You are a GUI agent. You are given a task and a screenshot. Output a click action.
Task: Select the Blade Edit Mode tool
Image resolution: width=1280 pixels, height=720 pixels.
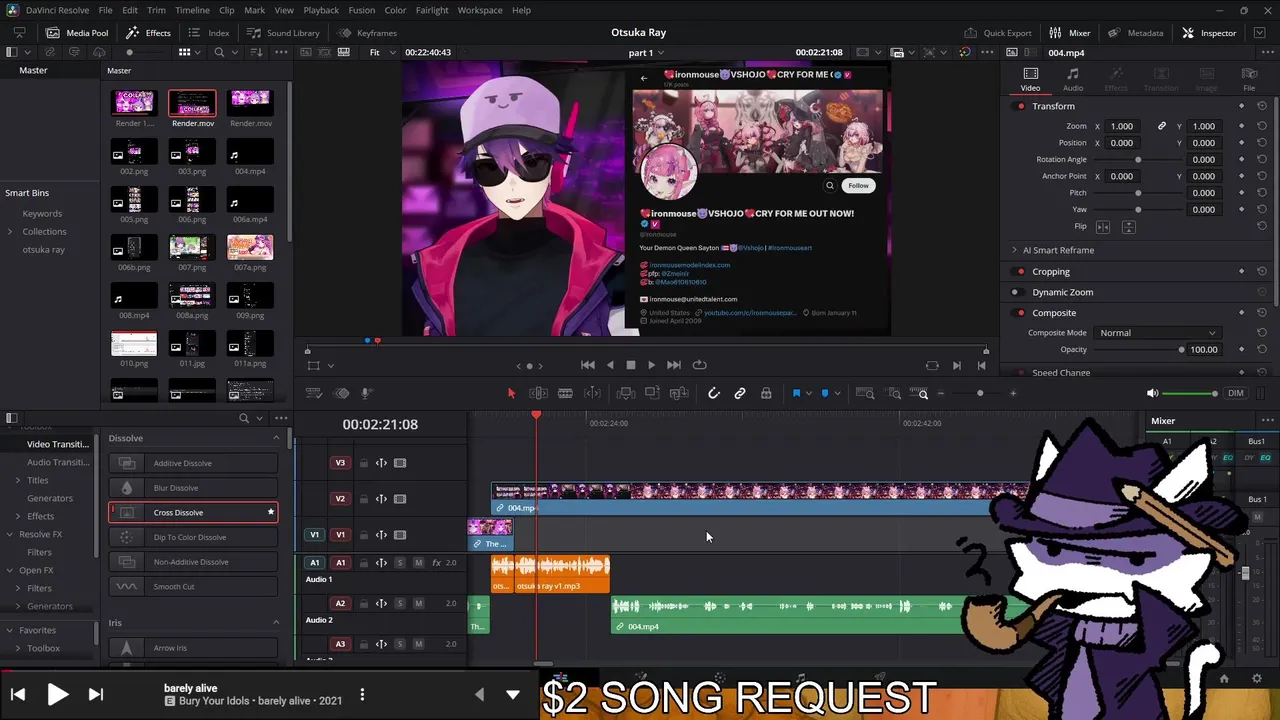(x=565, y=394)
